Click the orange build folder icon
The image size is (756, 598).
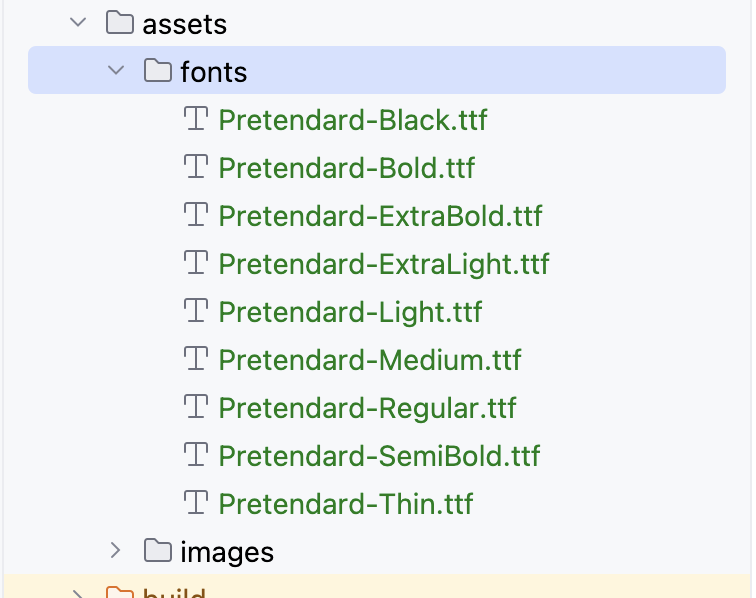(x=119, y=592)
